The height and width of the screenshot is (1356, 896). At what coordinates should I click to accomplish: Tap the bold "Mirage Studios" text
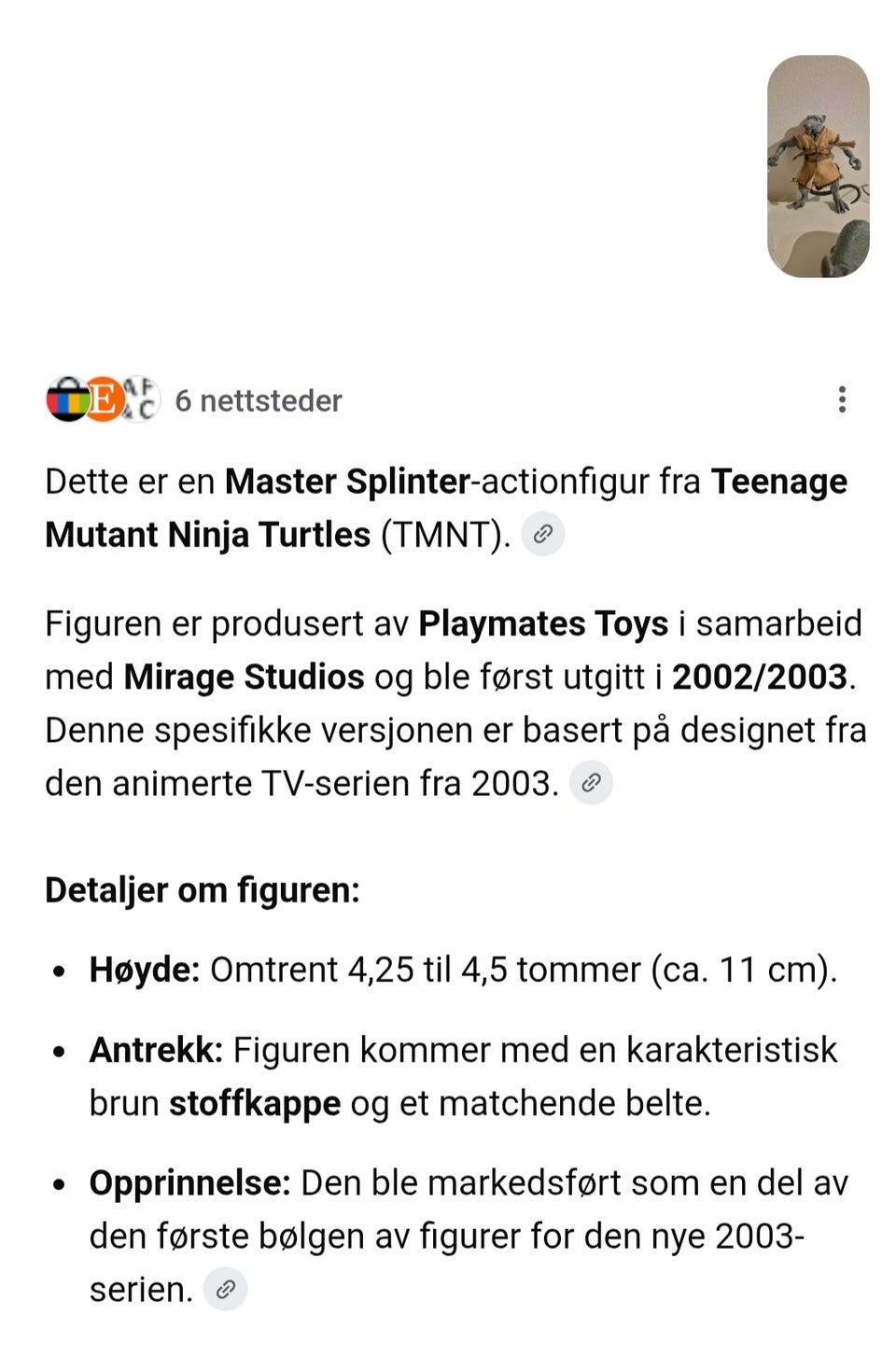click(244, 677)
